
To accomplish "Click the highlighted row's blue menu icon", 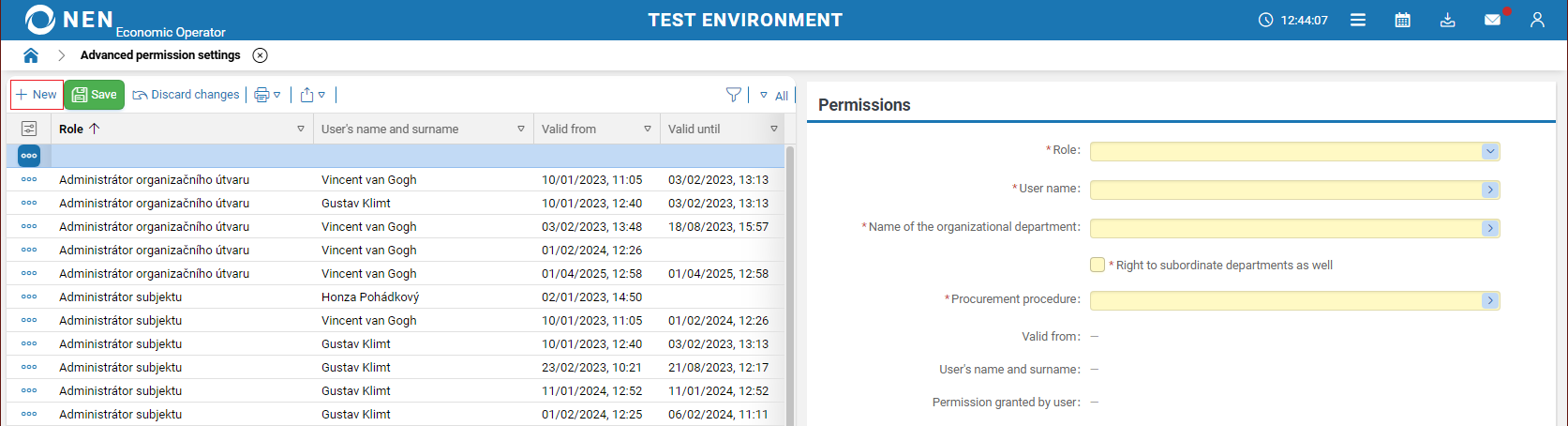I will coord(29,156).
